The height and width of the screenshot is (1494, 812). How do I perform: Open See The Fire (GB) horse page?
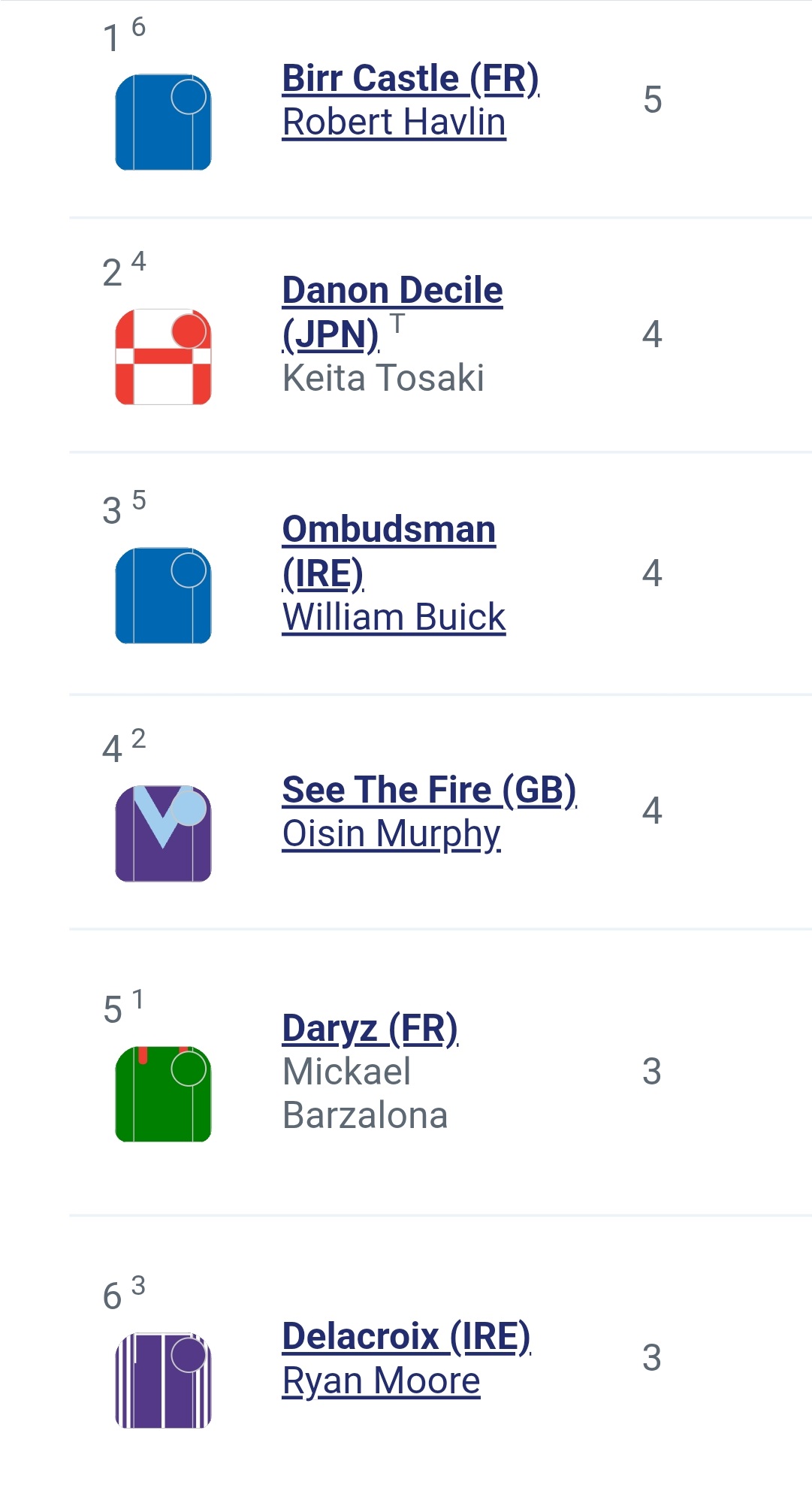(x=430, y=790)
